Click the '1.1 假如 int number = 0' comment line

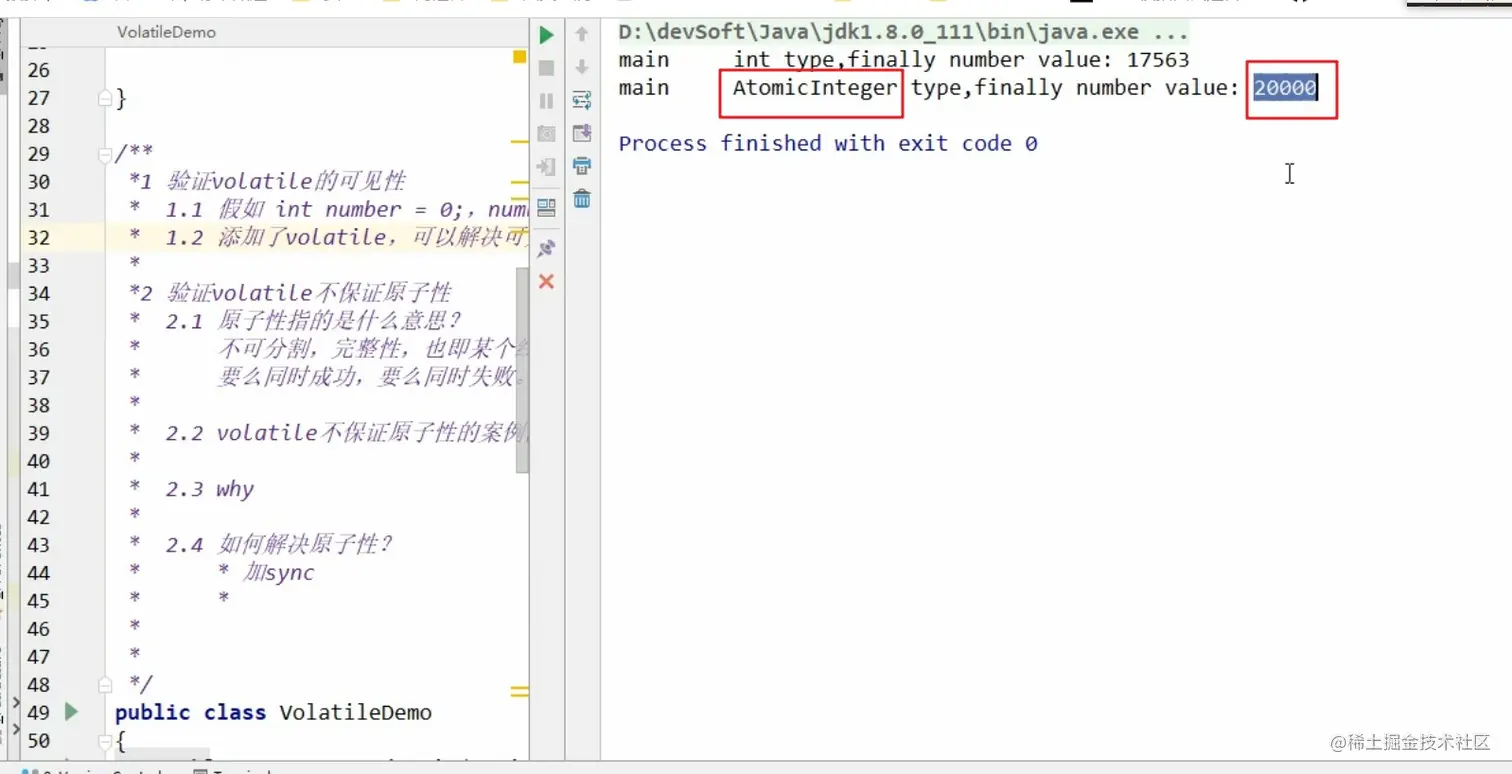347,209
